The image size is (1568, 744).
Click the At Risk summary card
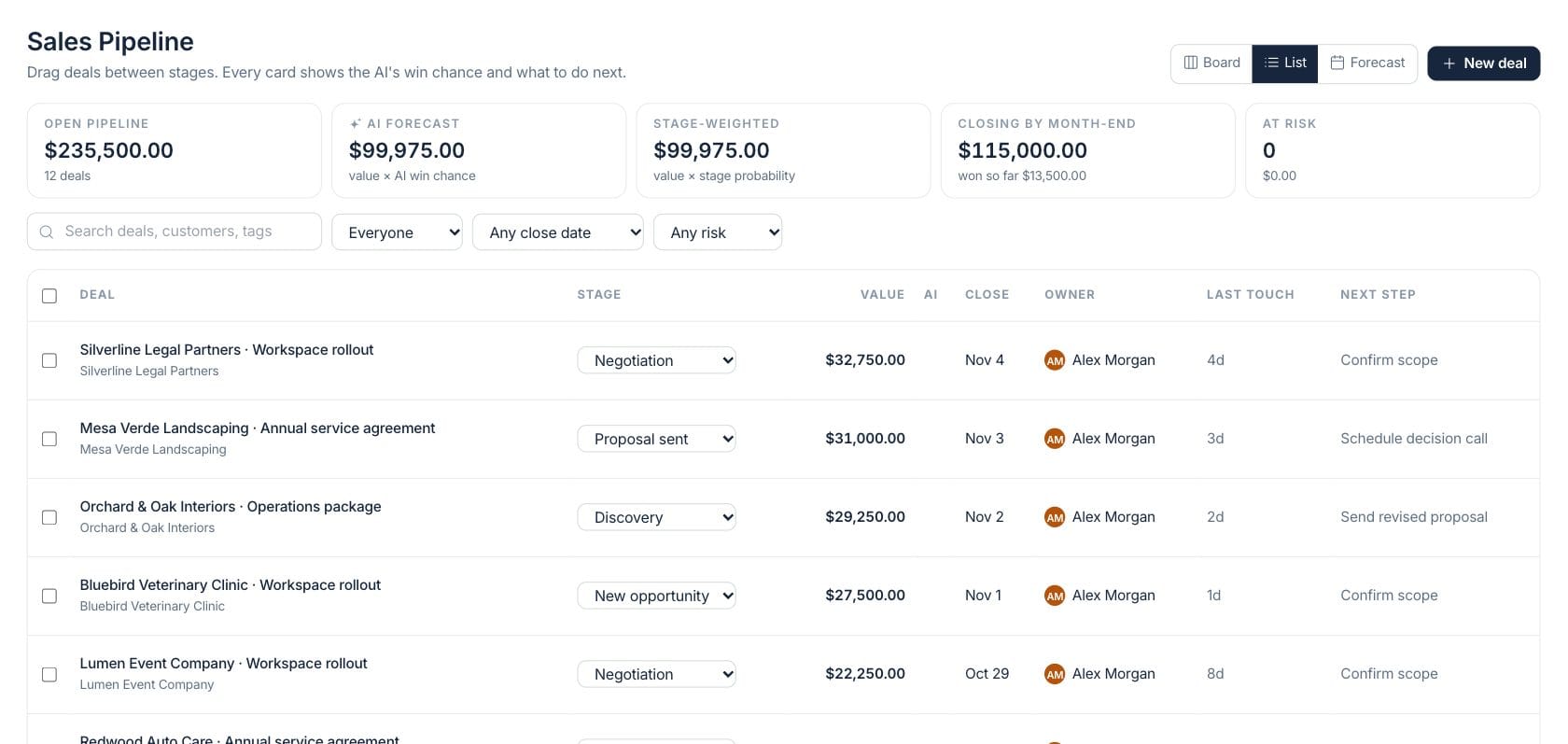click(1393, 150)
